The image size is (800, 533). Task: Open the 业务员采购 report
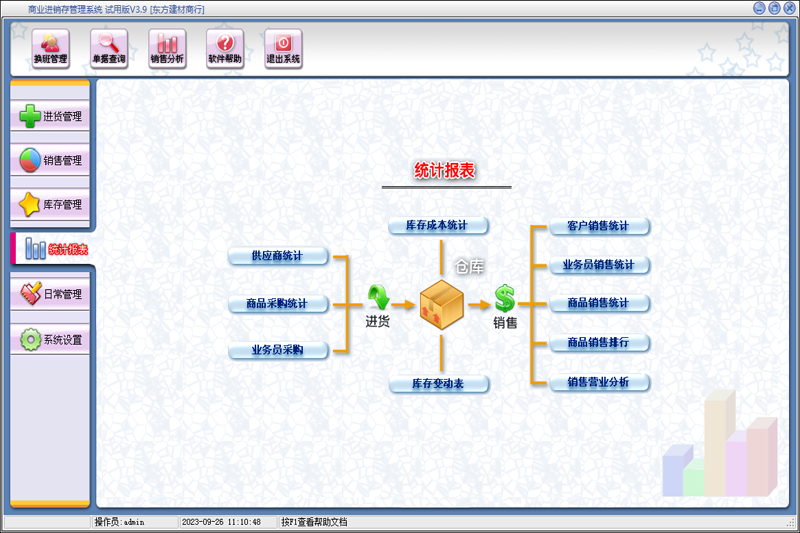[x=278, y=350]
